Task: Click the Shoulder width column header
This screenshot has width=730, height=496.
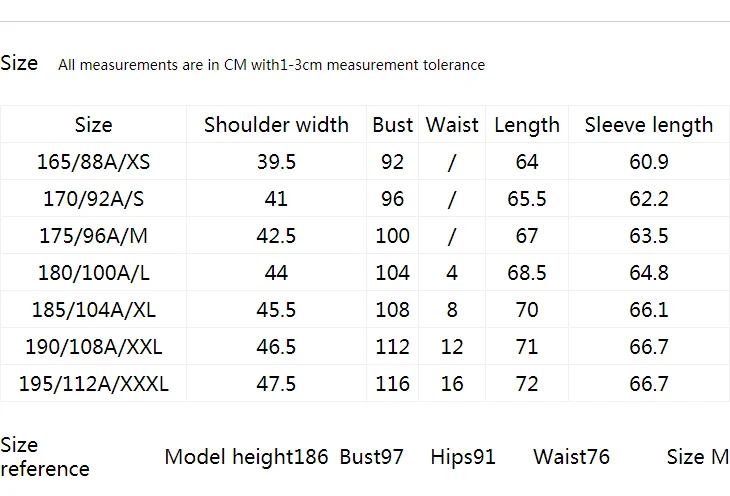Action: (276, 125)
